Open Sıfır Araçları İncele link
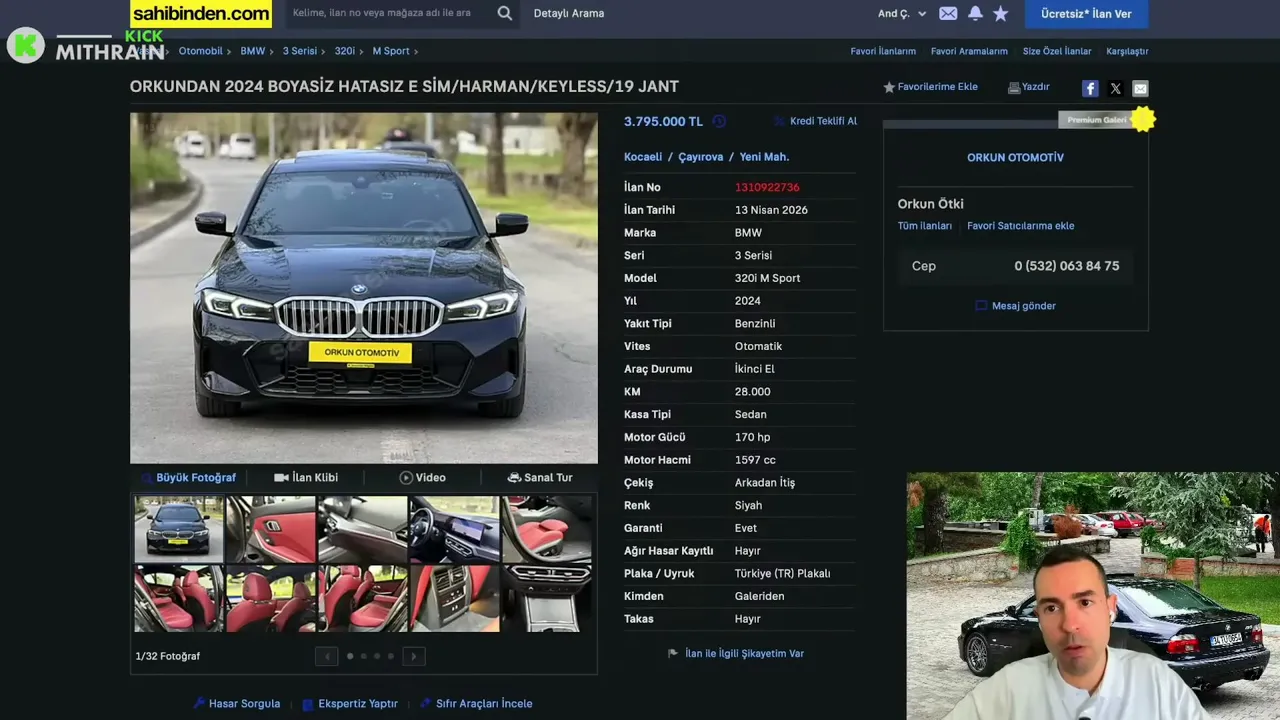1280x720 pixels. (476, 704)
